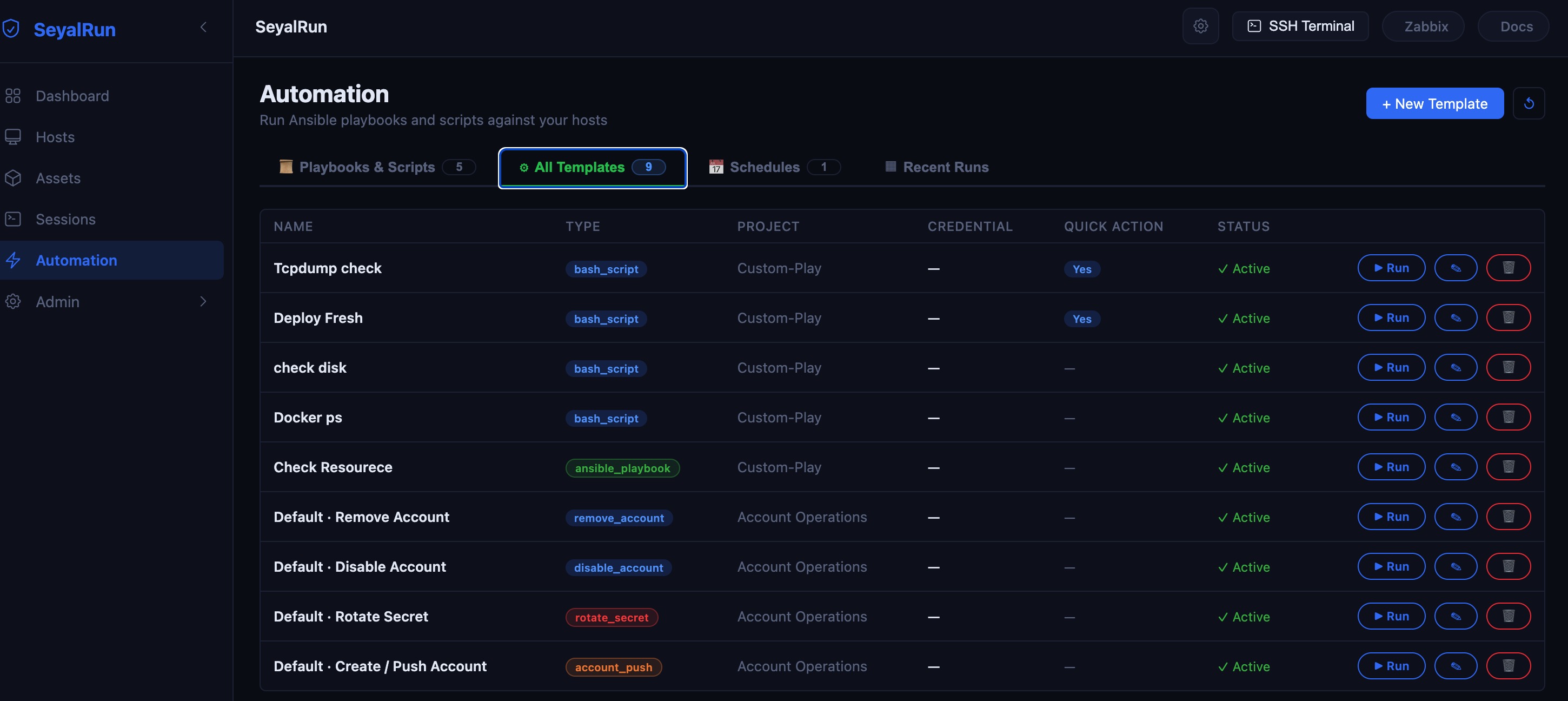Image resolution: width=1568 pixels, height=701 pixels.
Task: Click the STATUS column header
Action: click(1244, 227)
